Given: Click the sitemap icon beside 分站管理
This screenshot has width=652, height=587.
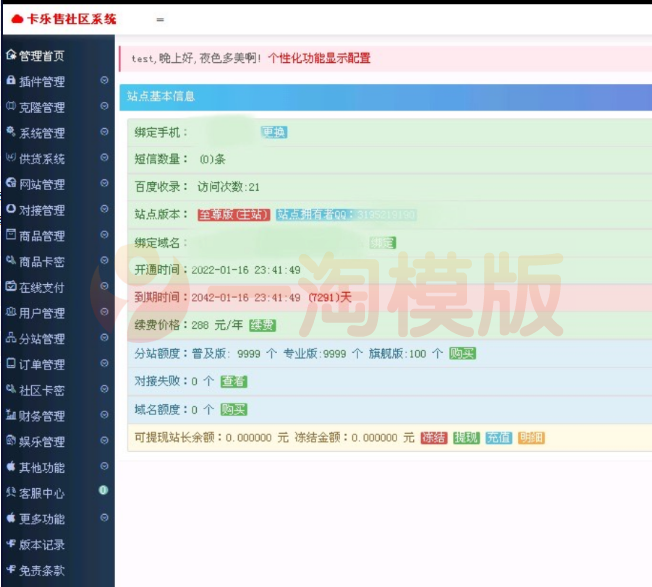Looking at the screenshot, I should 11,338.
